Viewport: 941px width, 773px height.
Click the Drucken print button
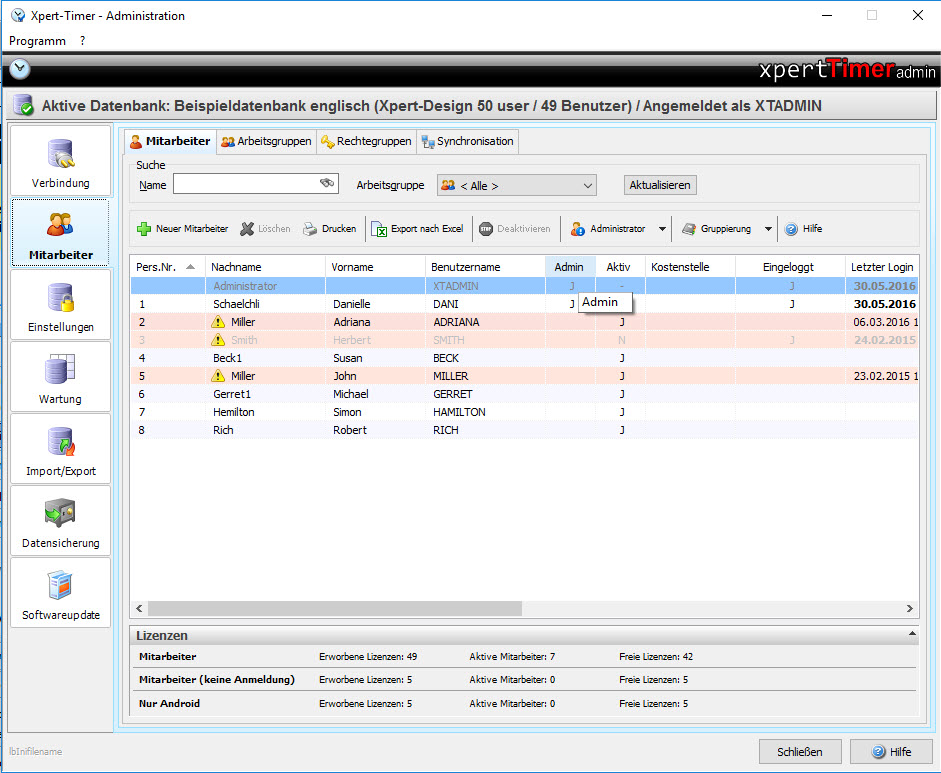click(329, 229)
